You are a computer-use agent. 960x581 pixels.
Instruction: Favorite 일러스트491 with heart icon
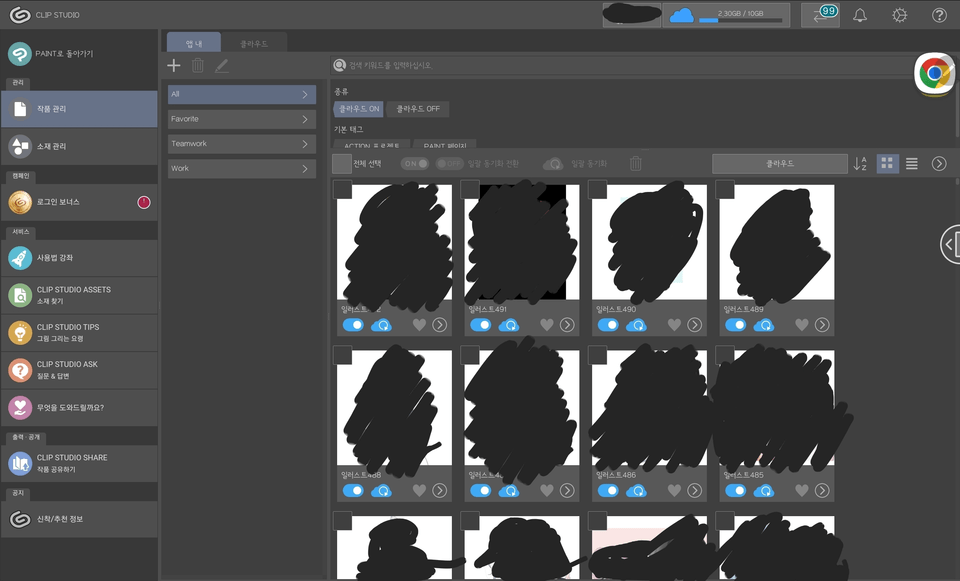point(547,325)
